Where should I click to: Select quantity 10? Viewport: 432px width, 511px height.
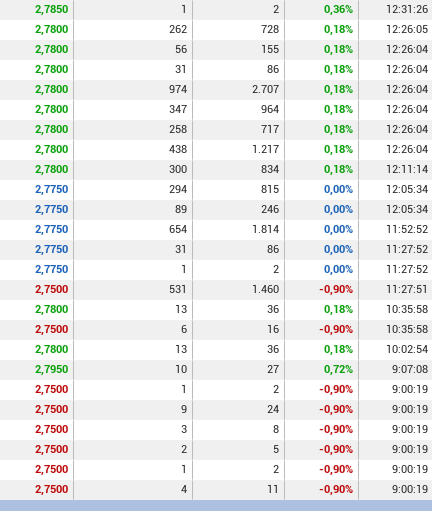(181, 369)
